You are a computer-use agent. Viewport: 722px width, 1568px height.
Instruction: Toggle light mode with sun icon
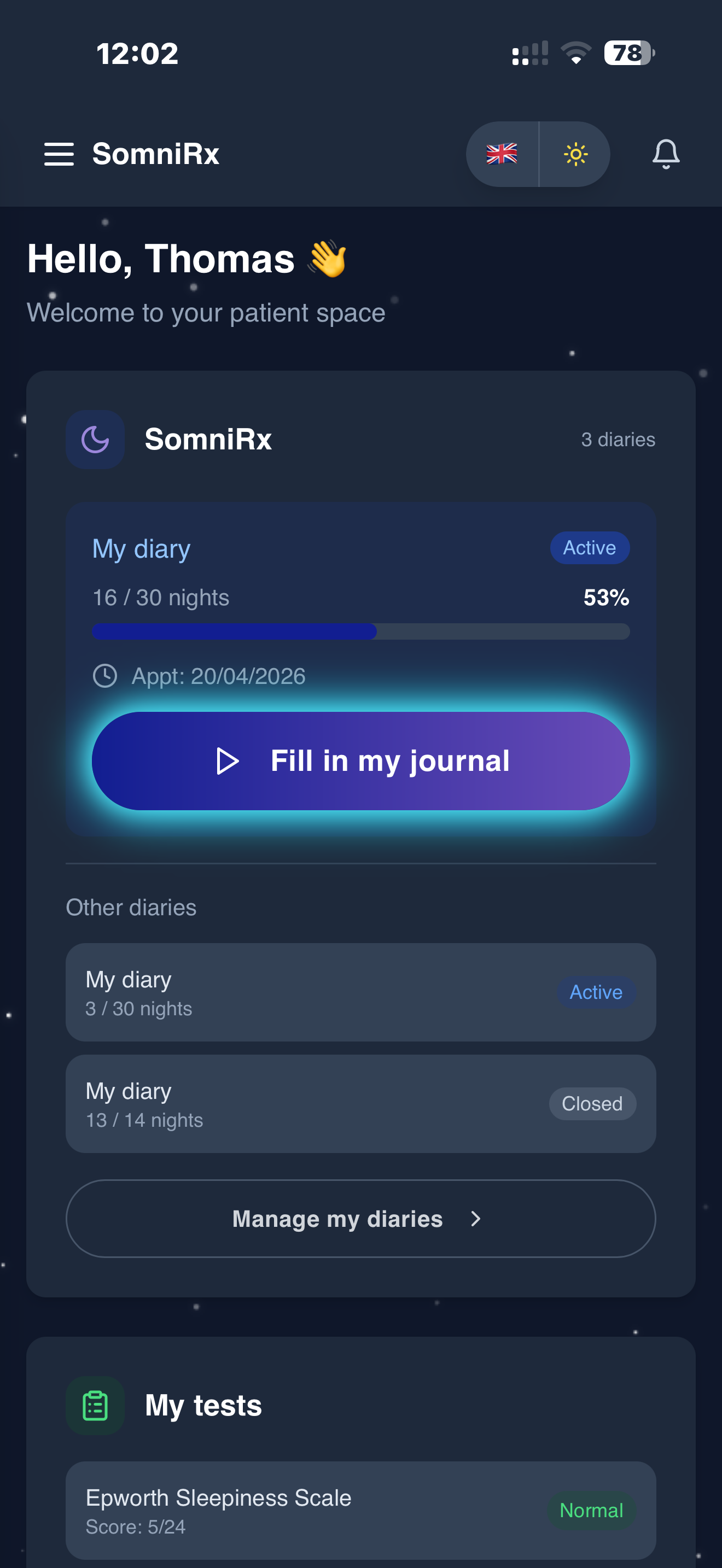[x=575, y=154]
